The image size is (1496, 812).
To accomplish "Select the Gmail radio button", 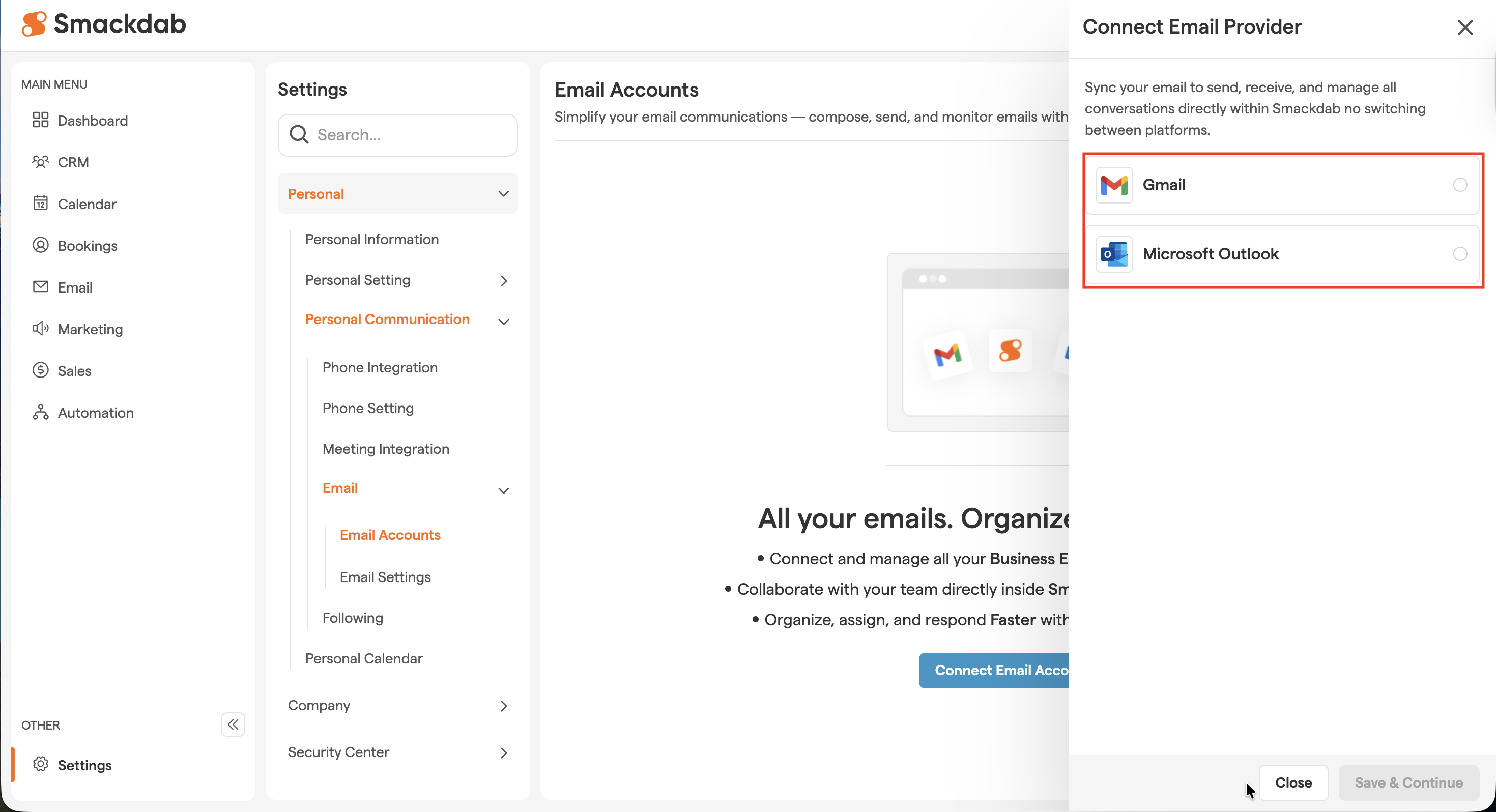I will 1460,185.
